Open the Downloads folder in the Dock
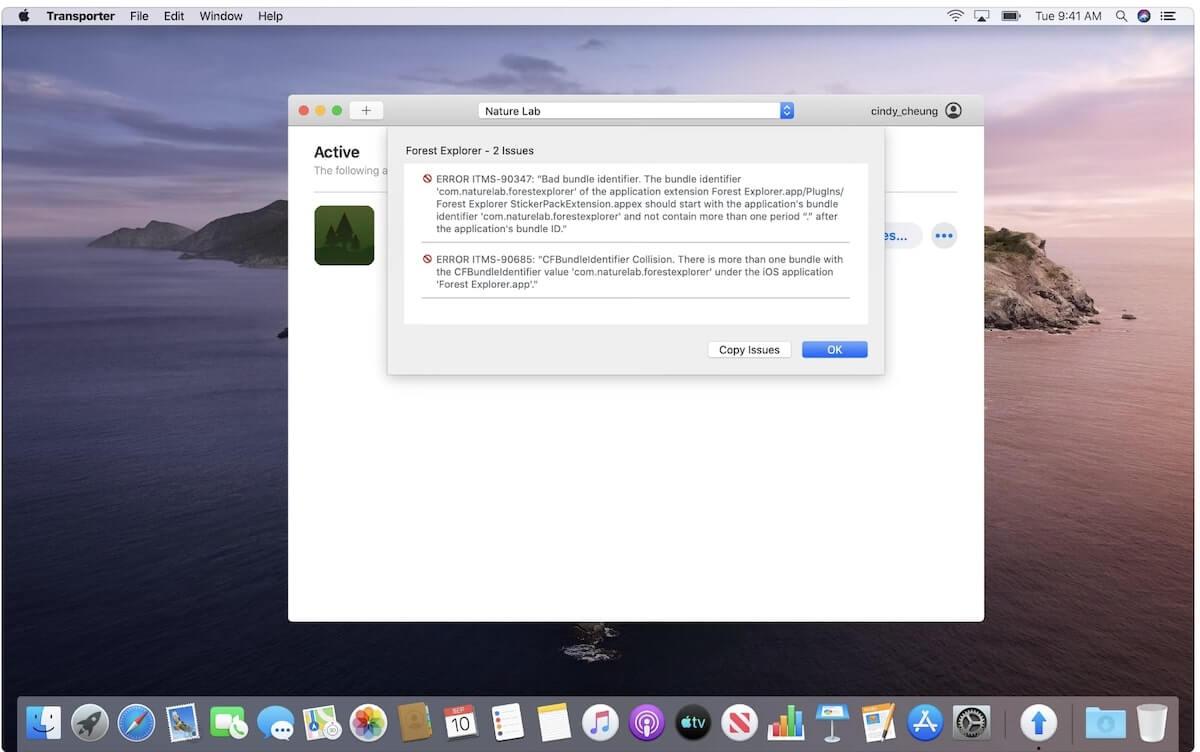The width and height of the screenshot is (1200, 752). [x=1105, y=721]
